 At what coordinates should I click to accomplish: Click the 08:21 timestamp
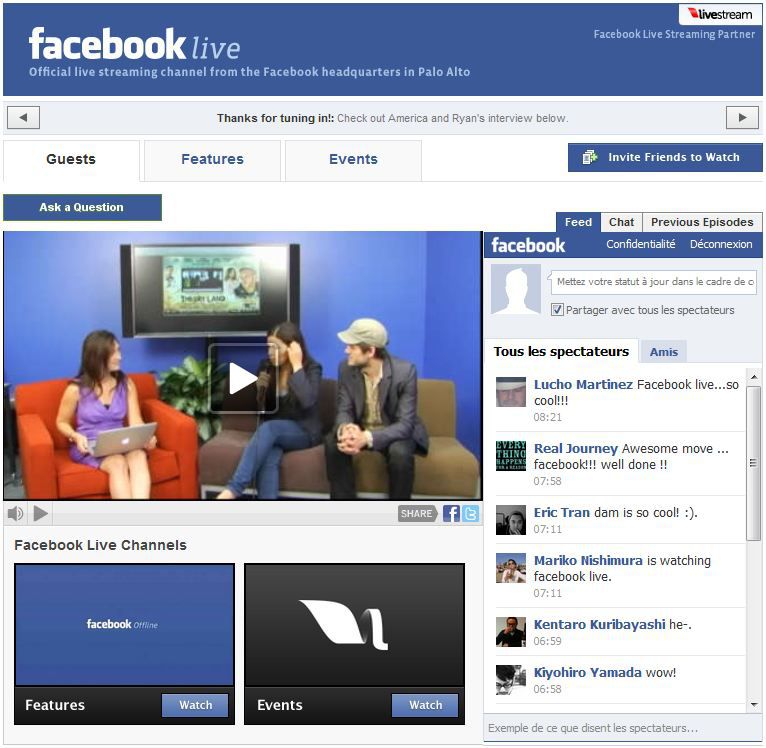tap(548, 417)
